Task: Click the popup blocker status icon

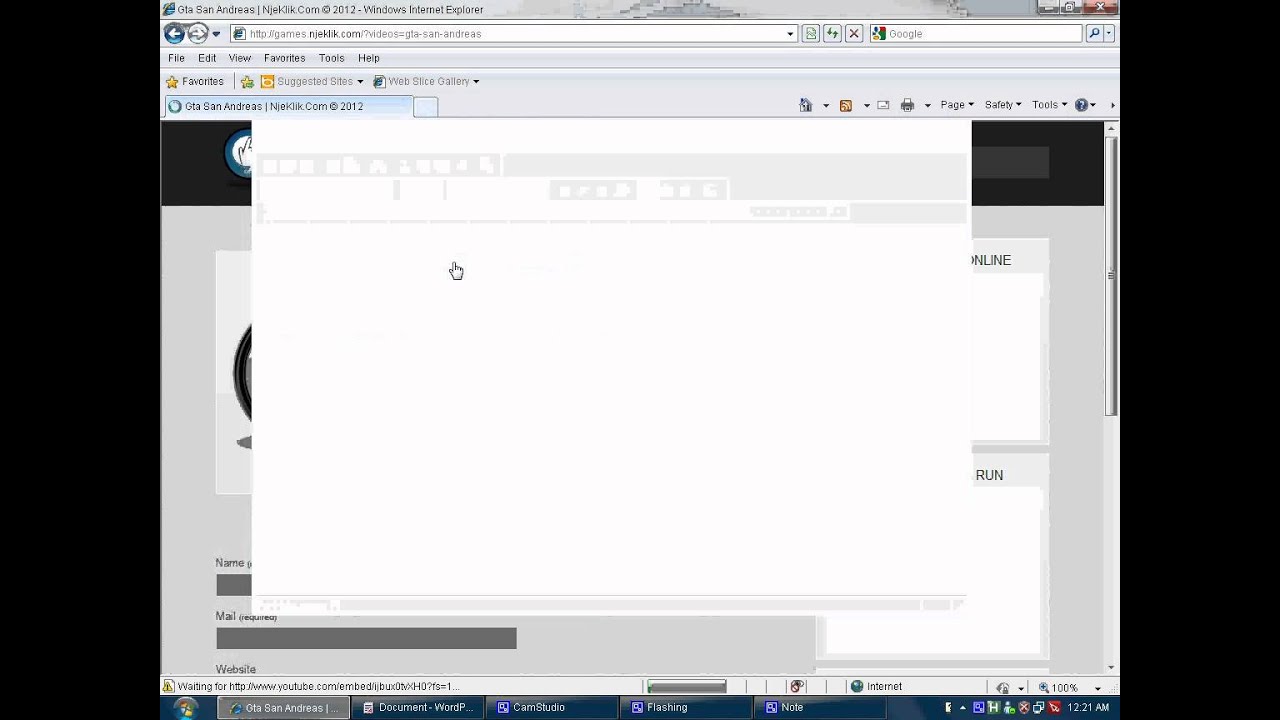Action: coord(797,687)
